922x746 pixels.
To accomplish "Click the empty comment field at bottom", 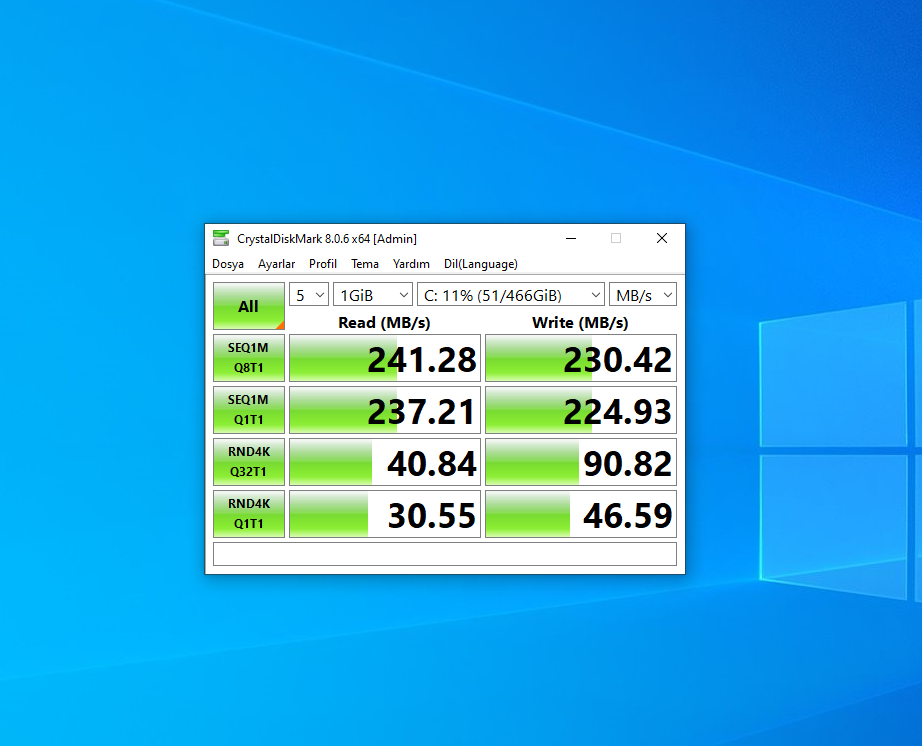I will (x=445, y=554).
